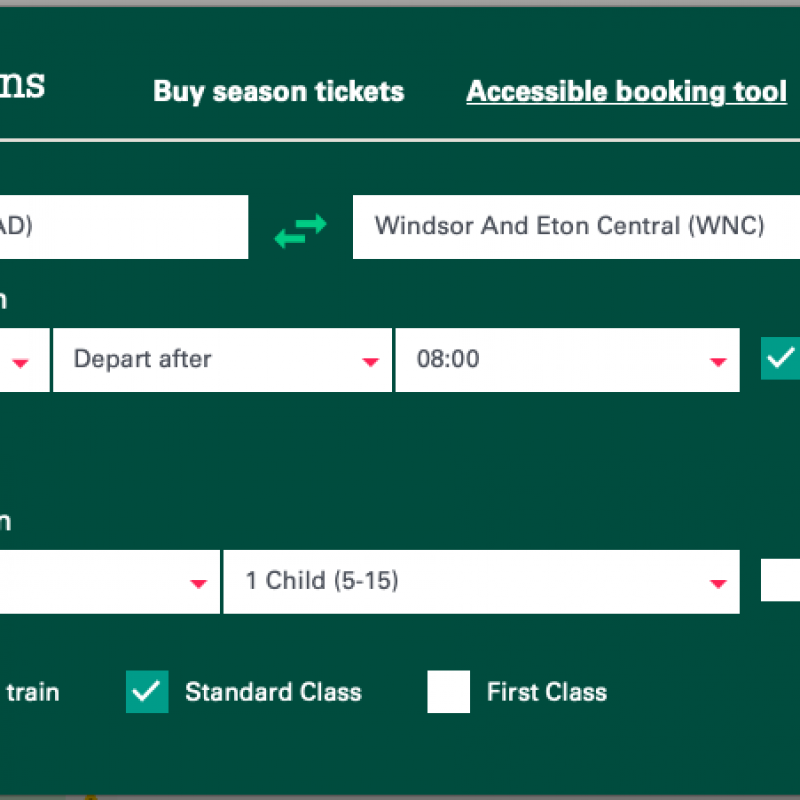Open the Depart after dropdown
800x800 pixels.
tap(222, 360)
